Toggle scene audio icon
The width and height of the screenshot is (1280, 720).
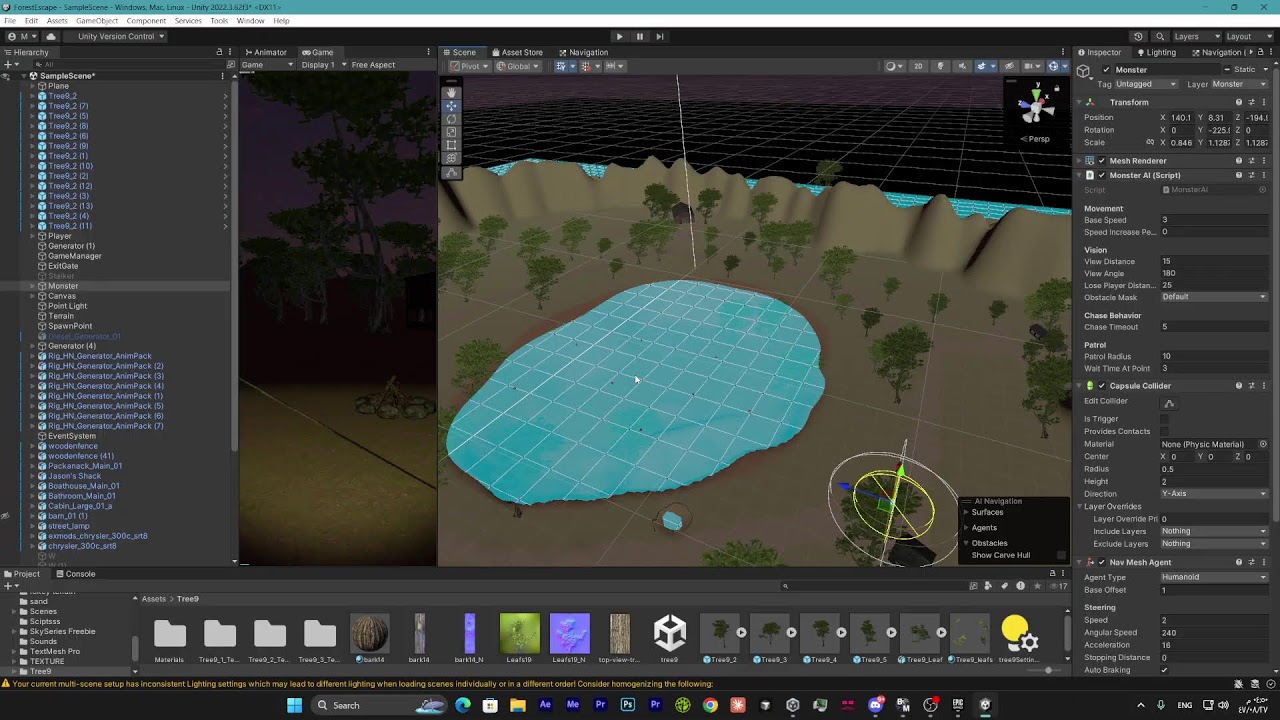(x=962, y=66)
